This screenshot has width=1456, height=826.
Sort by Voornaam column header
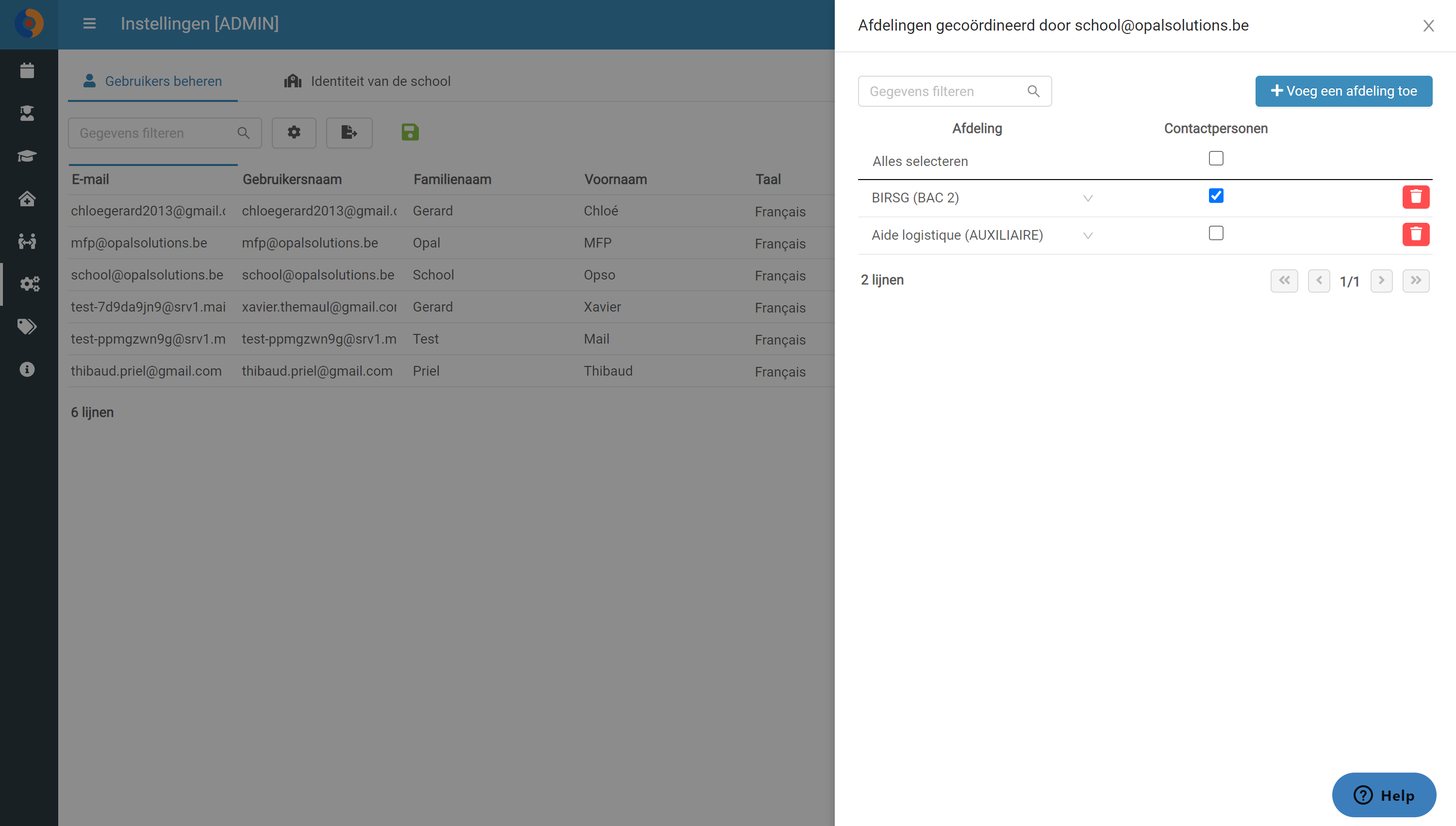tap(615, 179)
